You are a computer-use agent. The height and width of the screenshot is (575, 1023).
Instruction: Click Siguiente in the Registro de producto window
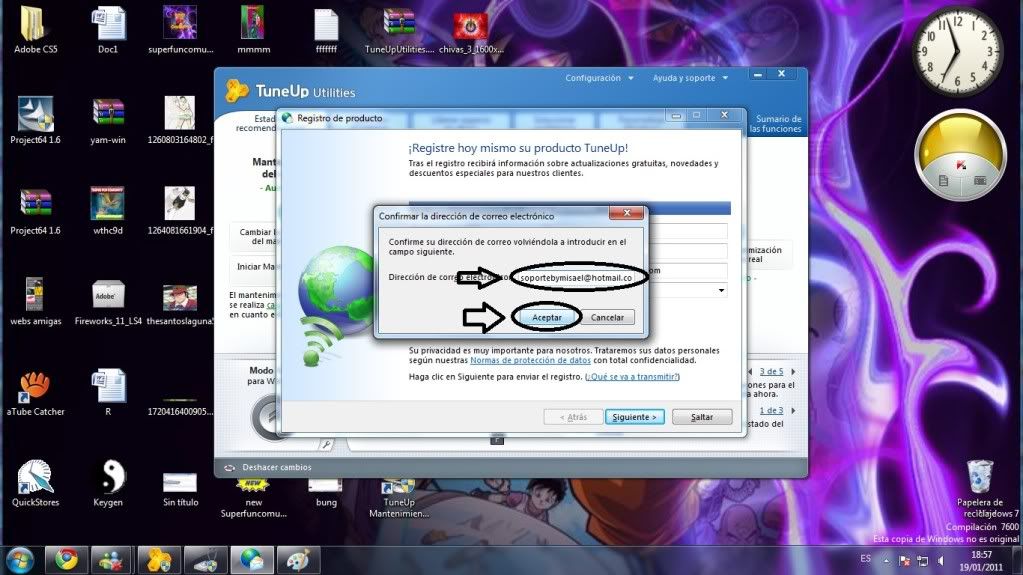pos(634,417)
